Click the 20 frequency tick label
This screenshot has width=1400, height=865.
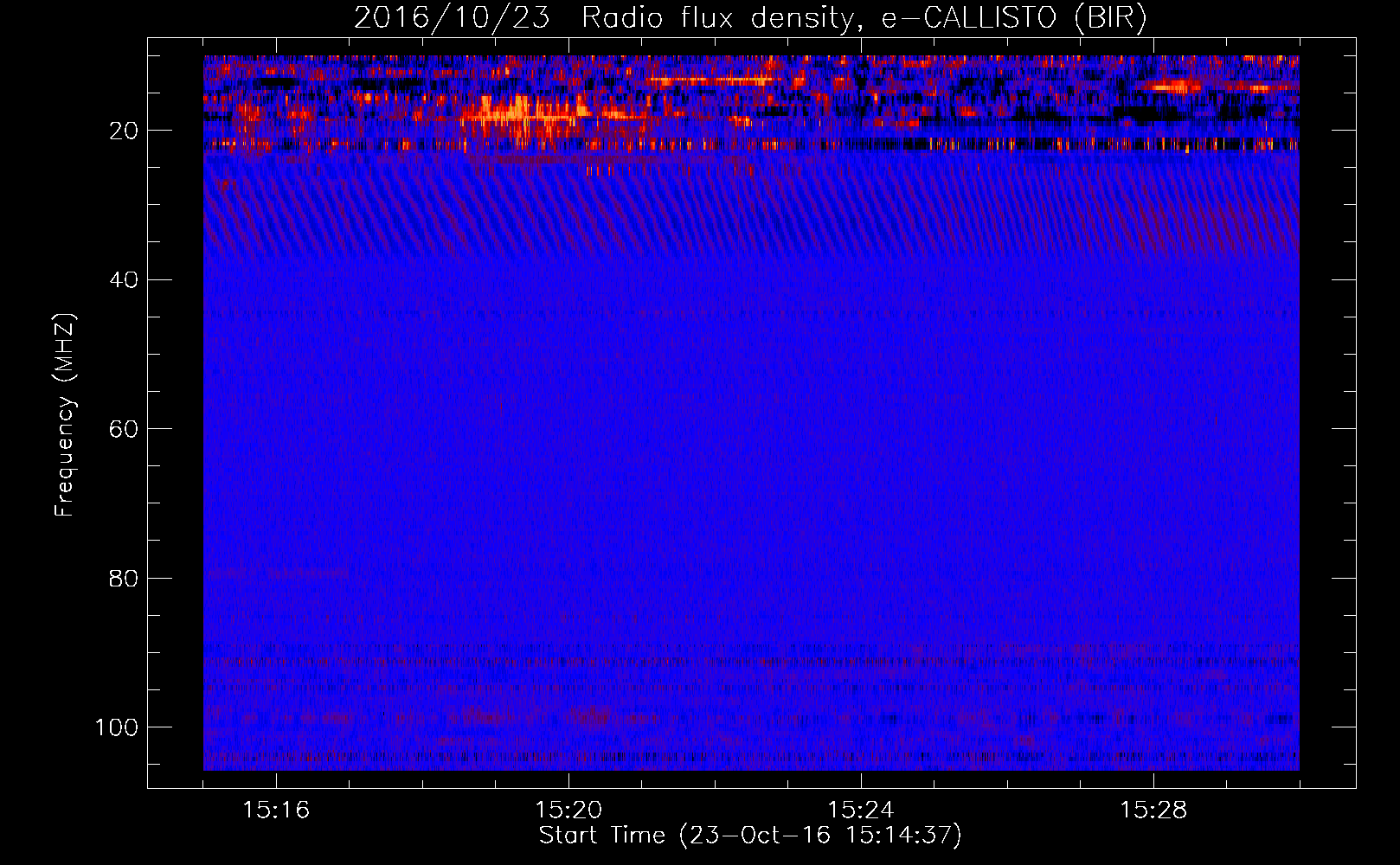coord(124,131)
